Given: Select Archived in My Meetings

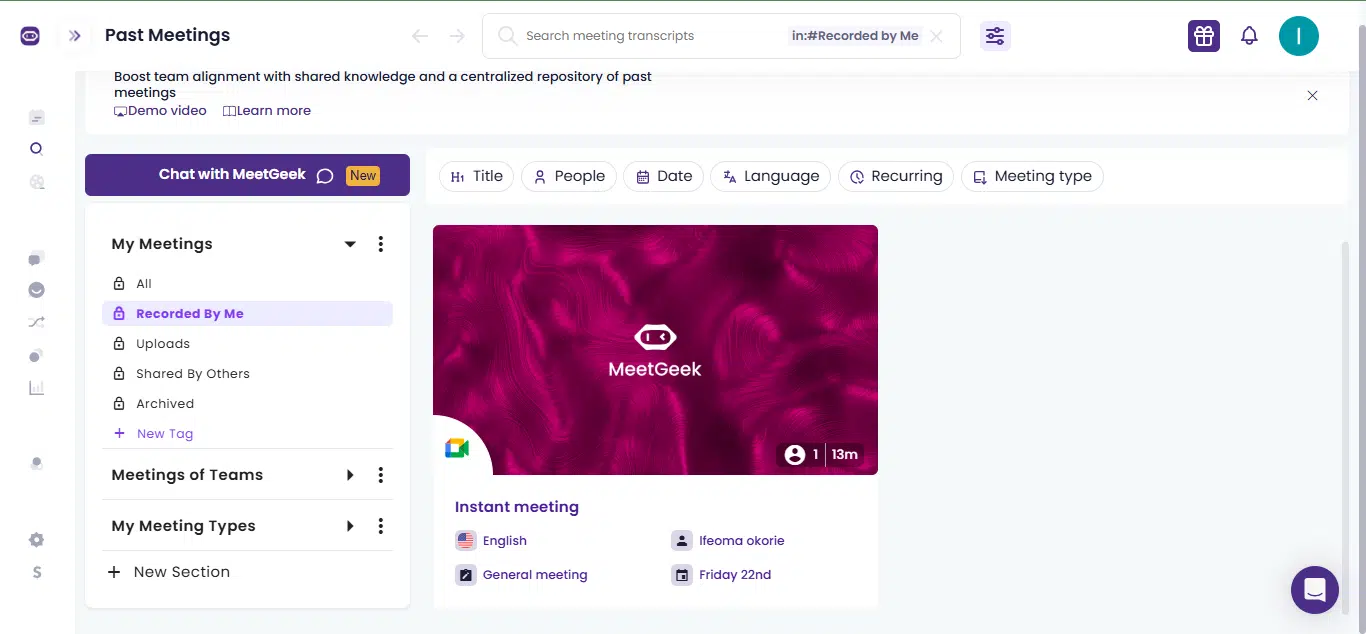Looking at the screenshot, I should click(247, 404).
